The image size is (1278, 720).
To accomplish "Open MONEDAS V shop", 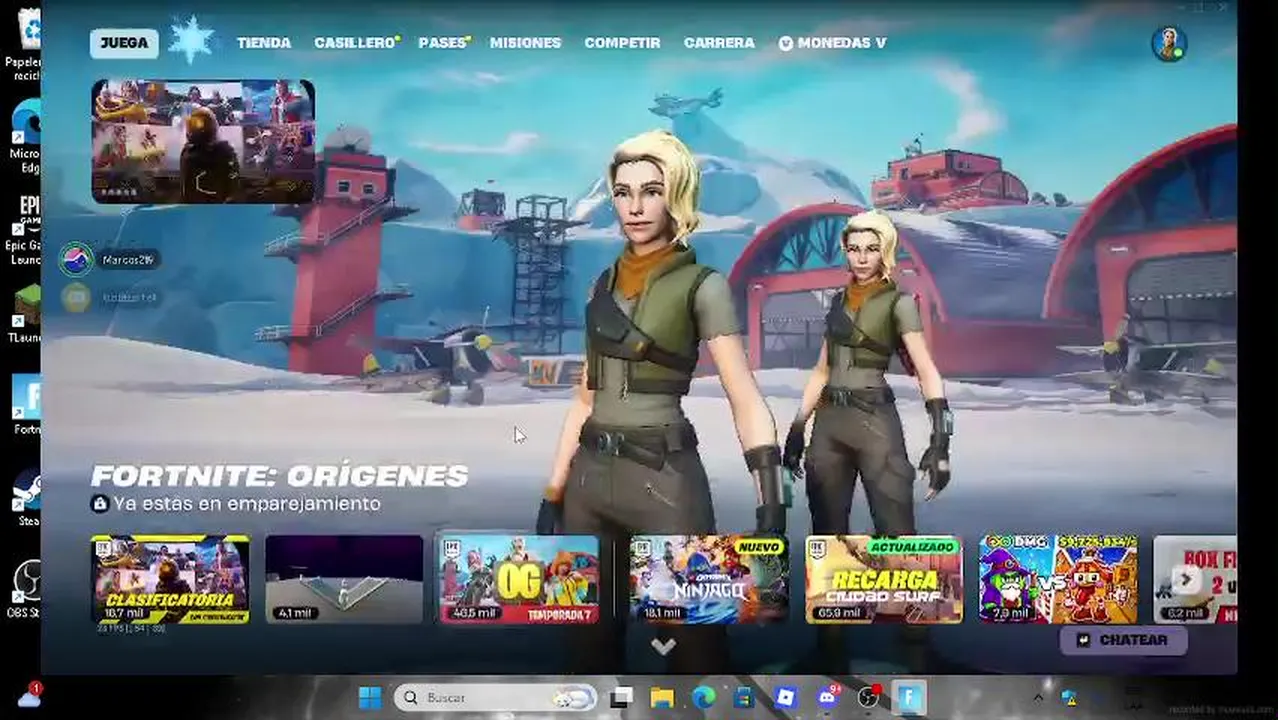I will click(832, 43).
